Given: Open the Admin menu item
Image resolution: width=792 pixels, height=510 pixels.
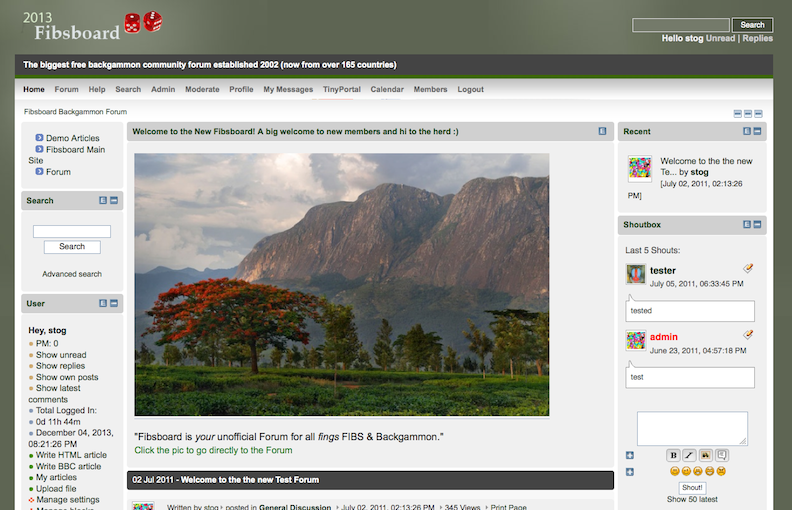Looking at the screenshot, I should [163, 89].
